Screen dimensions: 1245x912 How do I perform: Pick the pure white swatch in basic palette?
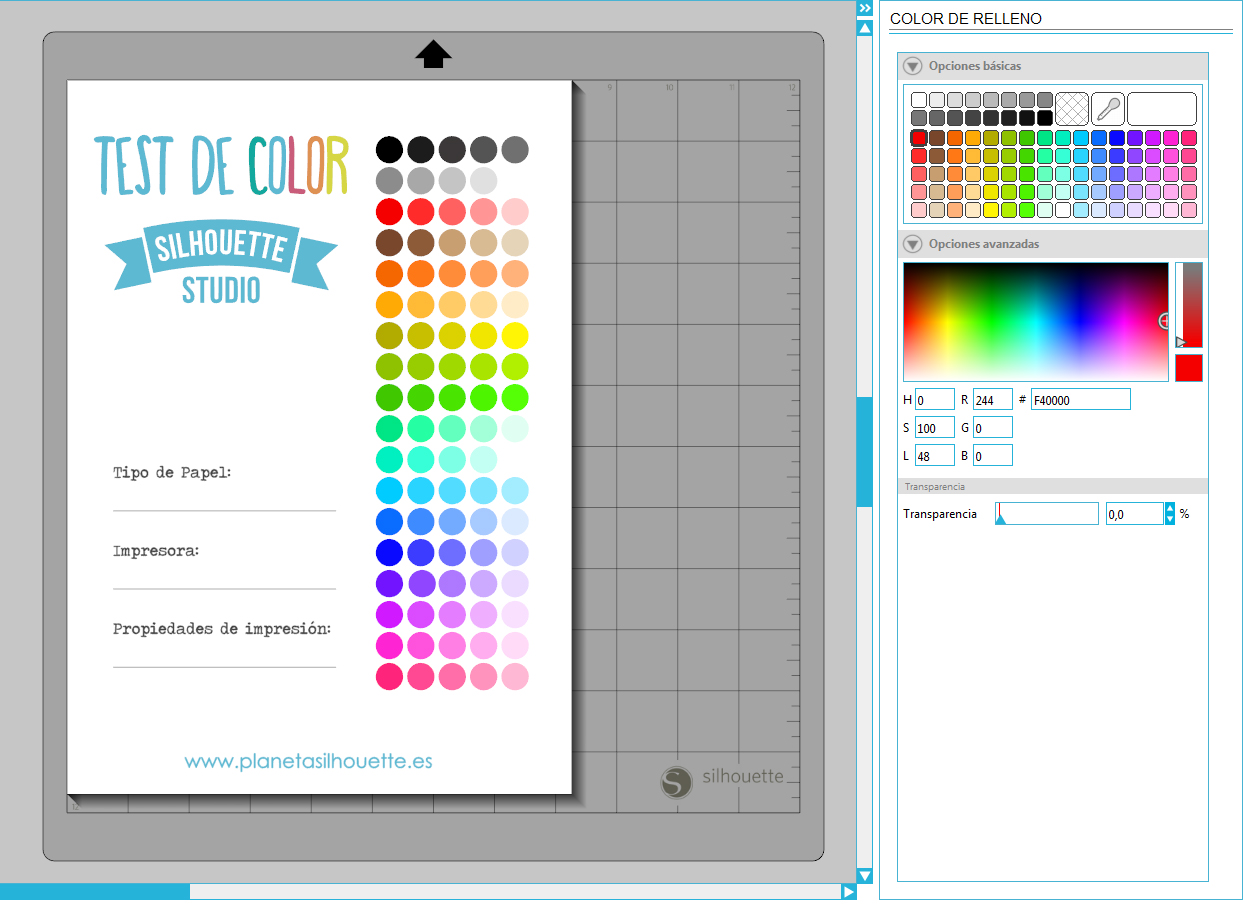point(918,100)
